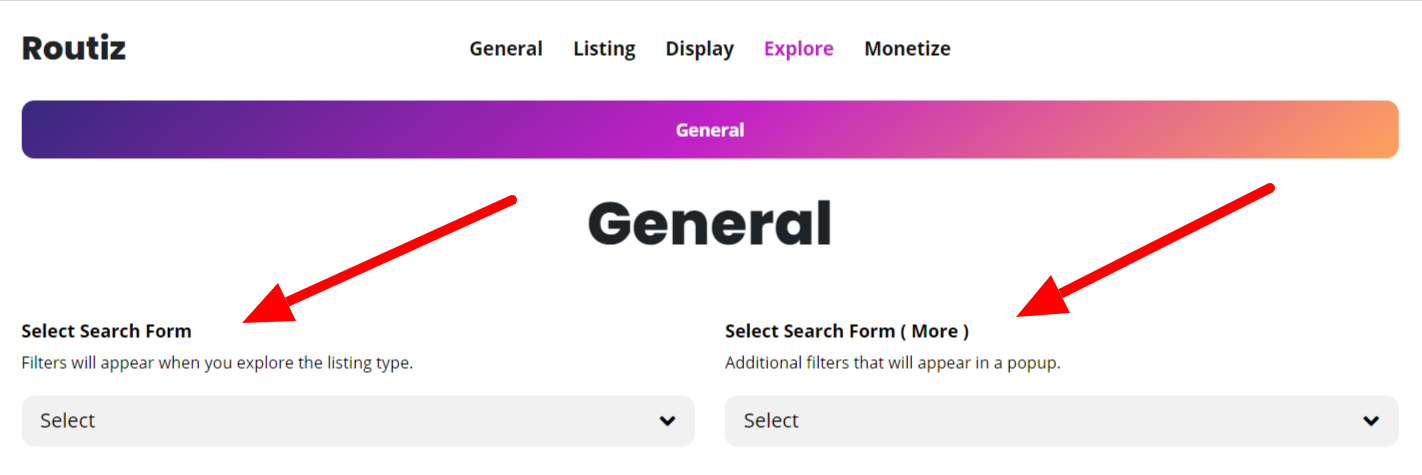Click "Select" placeholder in first search form box
The height and width of the screenshot is (475, 1422).
68,421
